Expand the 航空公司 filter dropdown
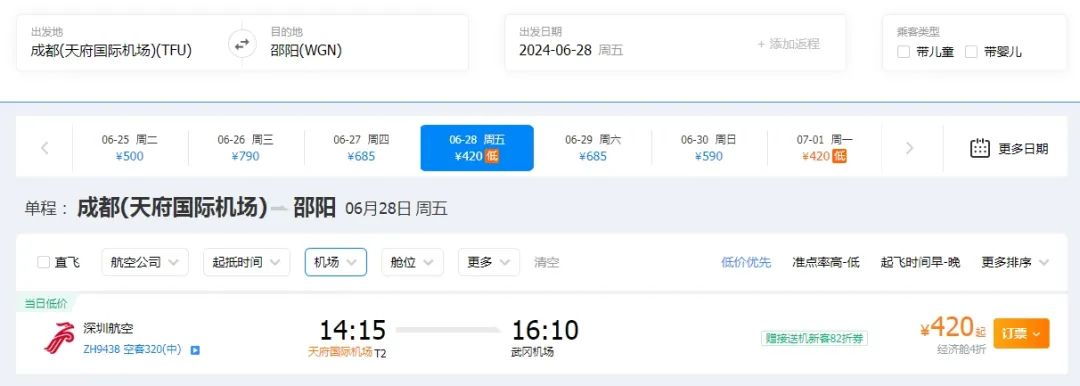Viewport: 1080px width, 386px height. [x=145, y=262]
